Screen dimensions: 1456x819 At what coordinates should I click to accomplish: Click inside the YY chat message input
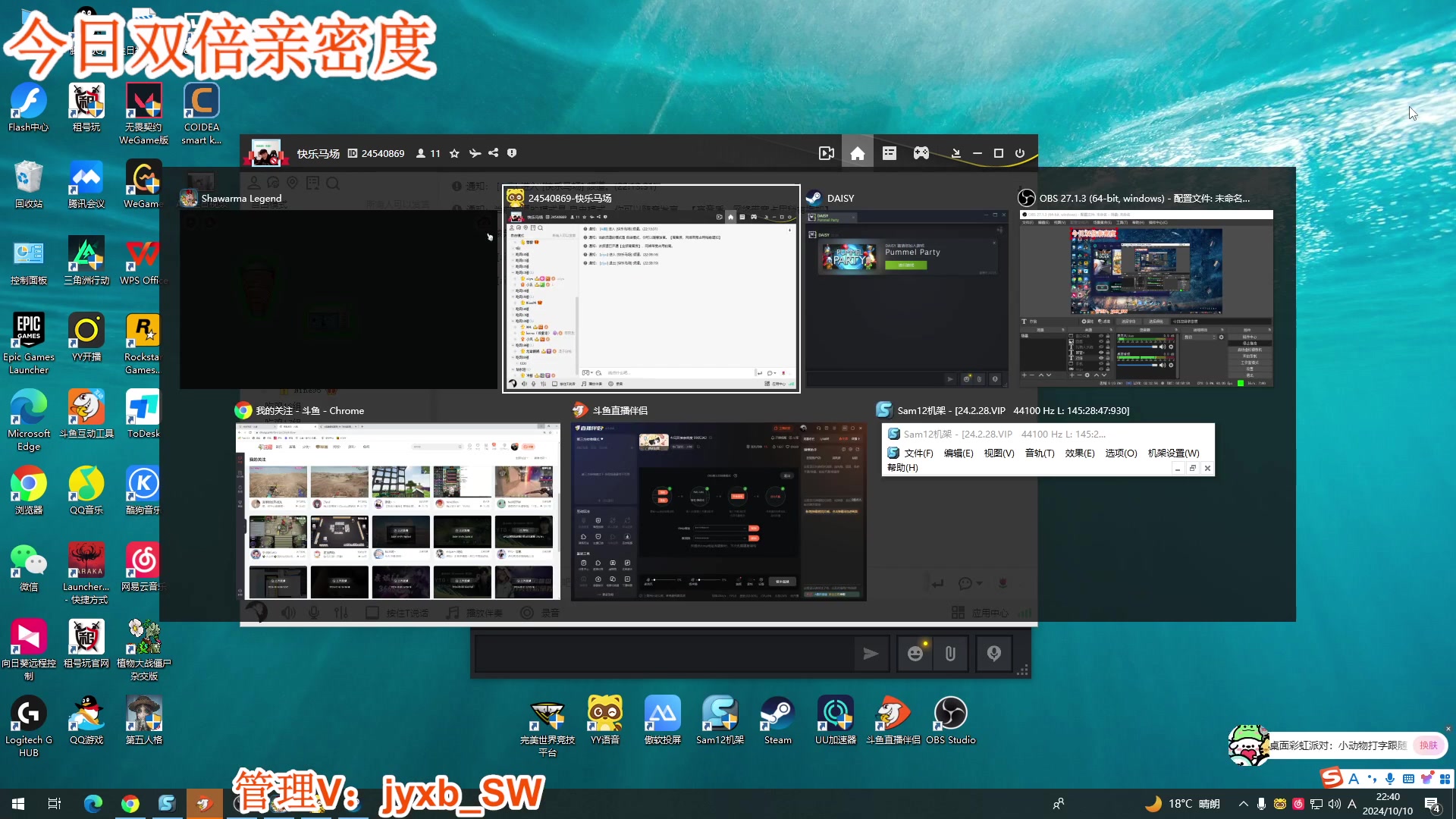[x=664, y=654]
